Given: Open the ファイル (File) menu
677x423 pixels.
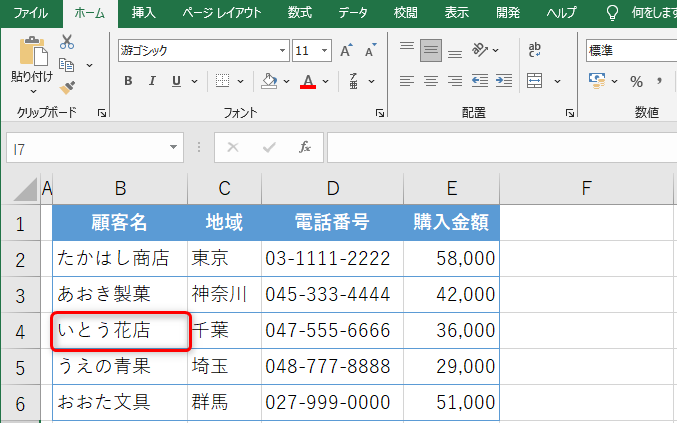Looking at the screenshot, I should click(x=30, y=13).
